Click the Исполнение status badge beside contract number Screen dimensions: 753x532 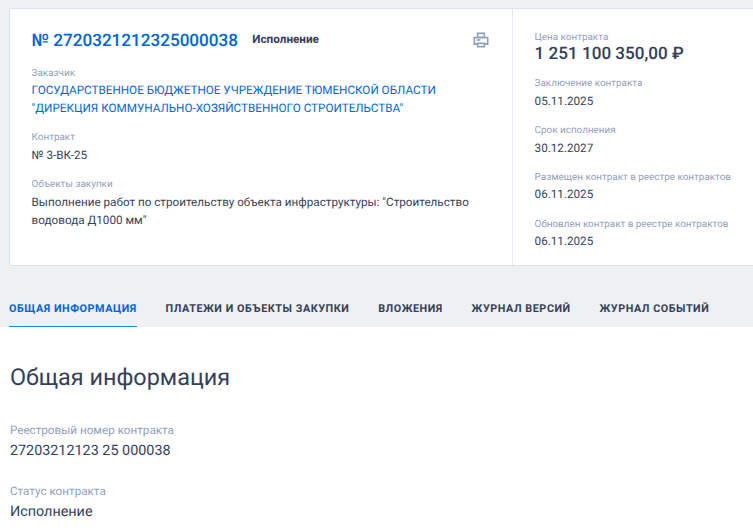285,40
